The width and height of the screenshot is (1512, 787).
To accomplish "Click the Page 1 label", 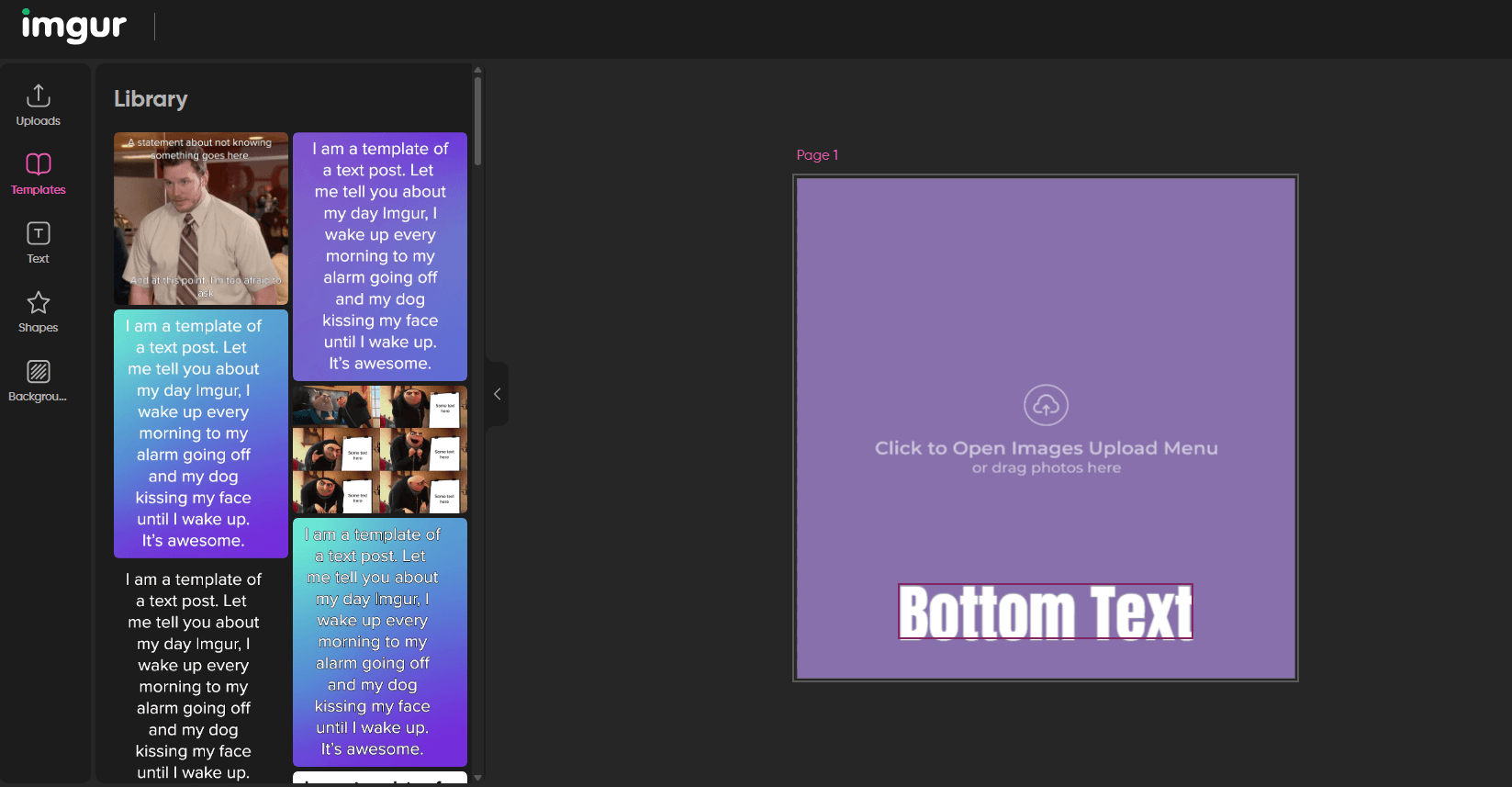I will (817, 155).
